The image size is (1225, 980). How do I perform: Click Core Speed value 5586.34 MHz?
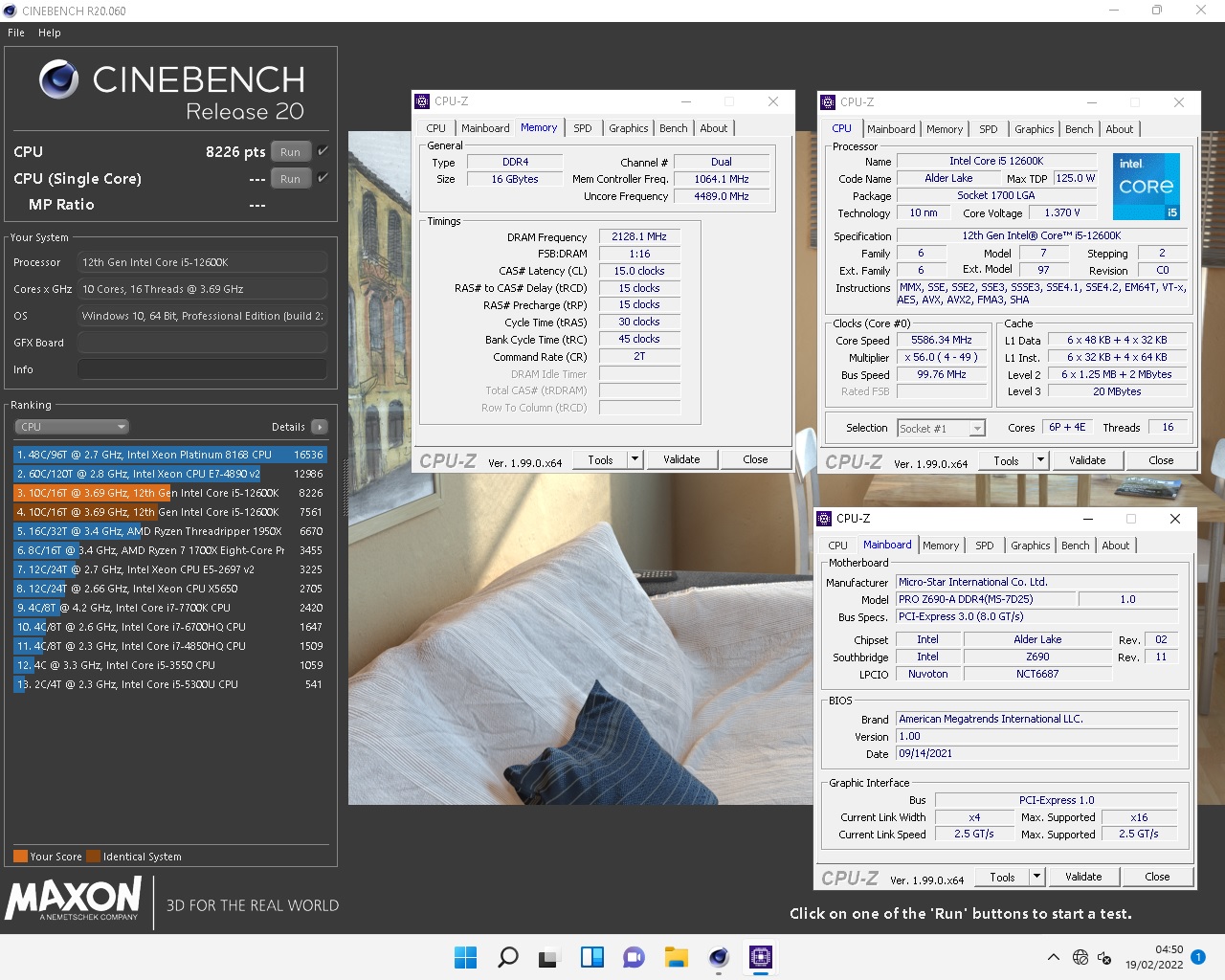(941, 340)
